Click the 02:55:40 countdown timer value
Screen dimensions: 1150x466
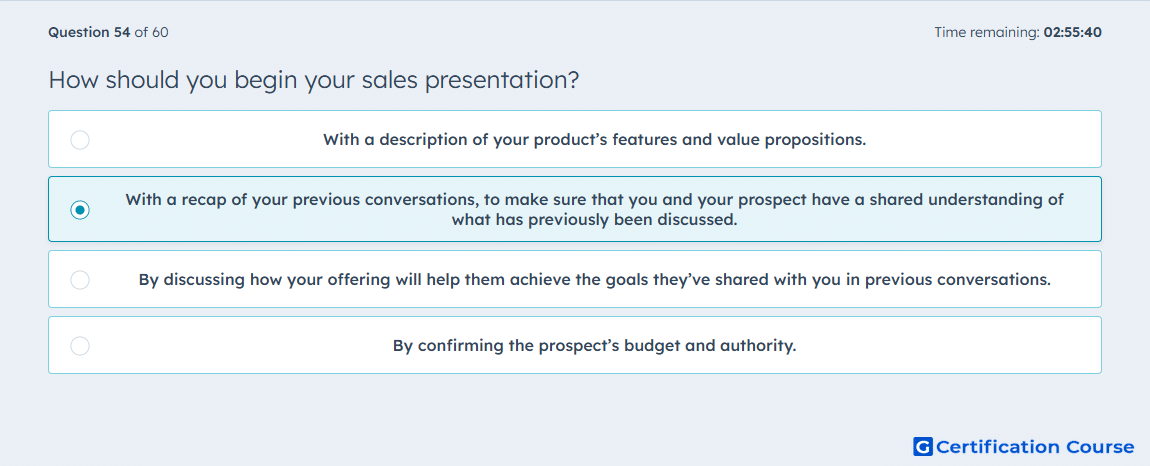coord(1072,32)
